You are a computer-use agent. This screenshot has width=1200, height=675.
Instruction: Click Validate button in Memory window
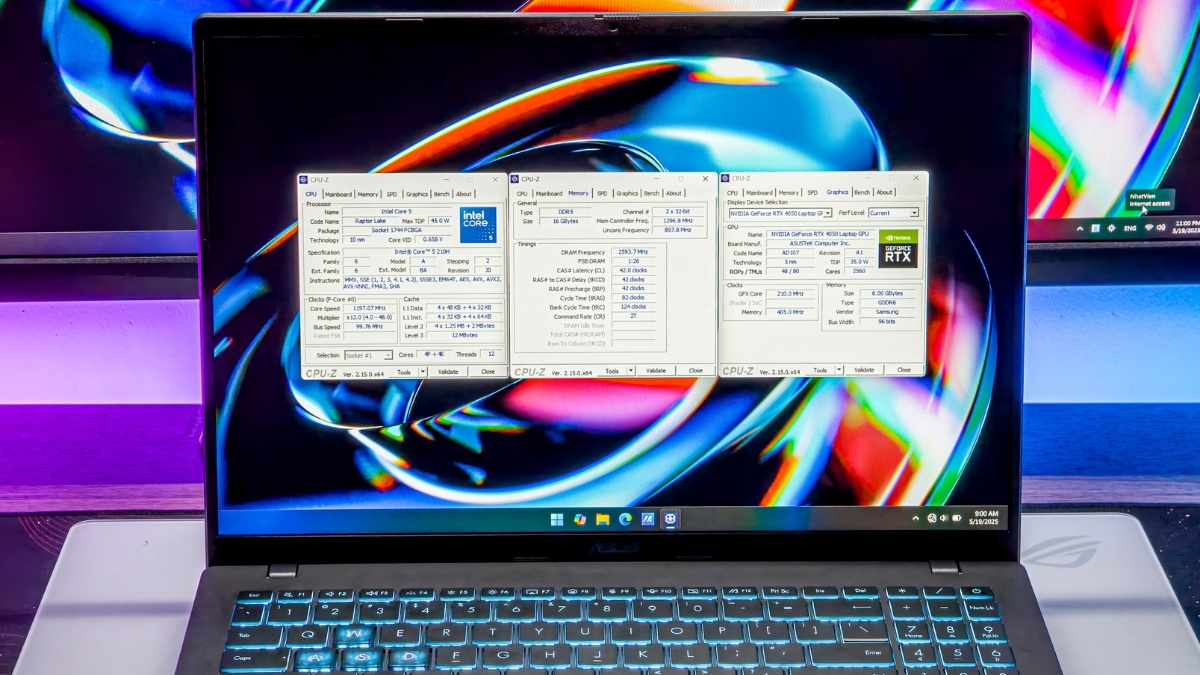[x=656, y=371]
